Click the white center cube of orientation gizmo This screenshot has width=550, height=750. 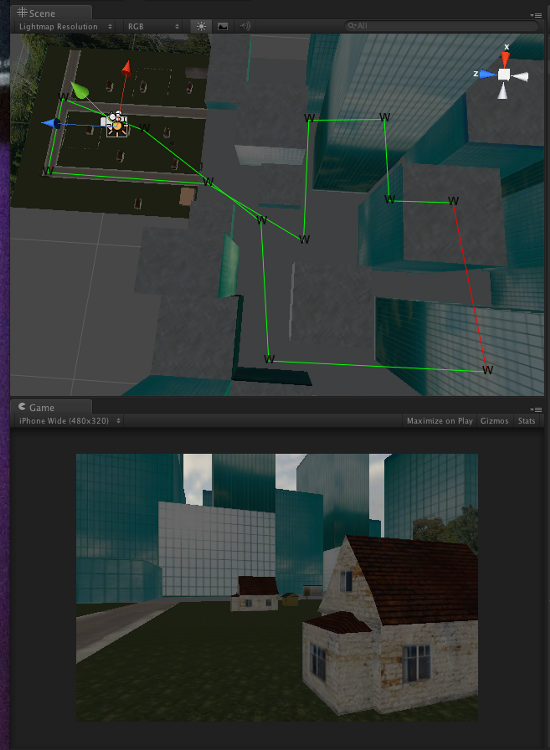click(x=504, y=75)
